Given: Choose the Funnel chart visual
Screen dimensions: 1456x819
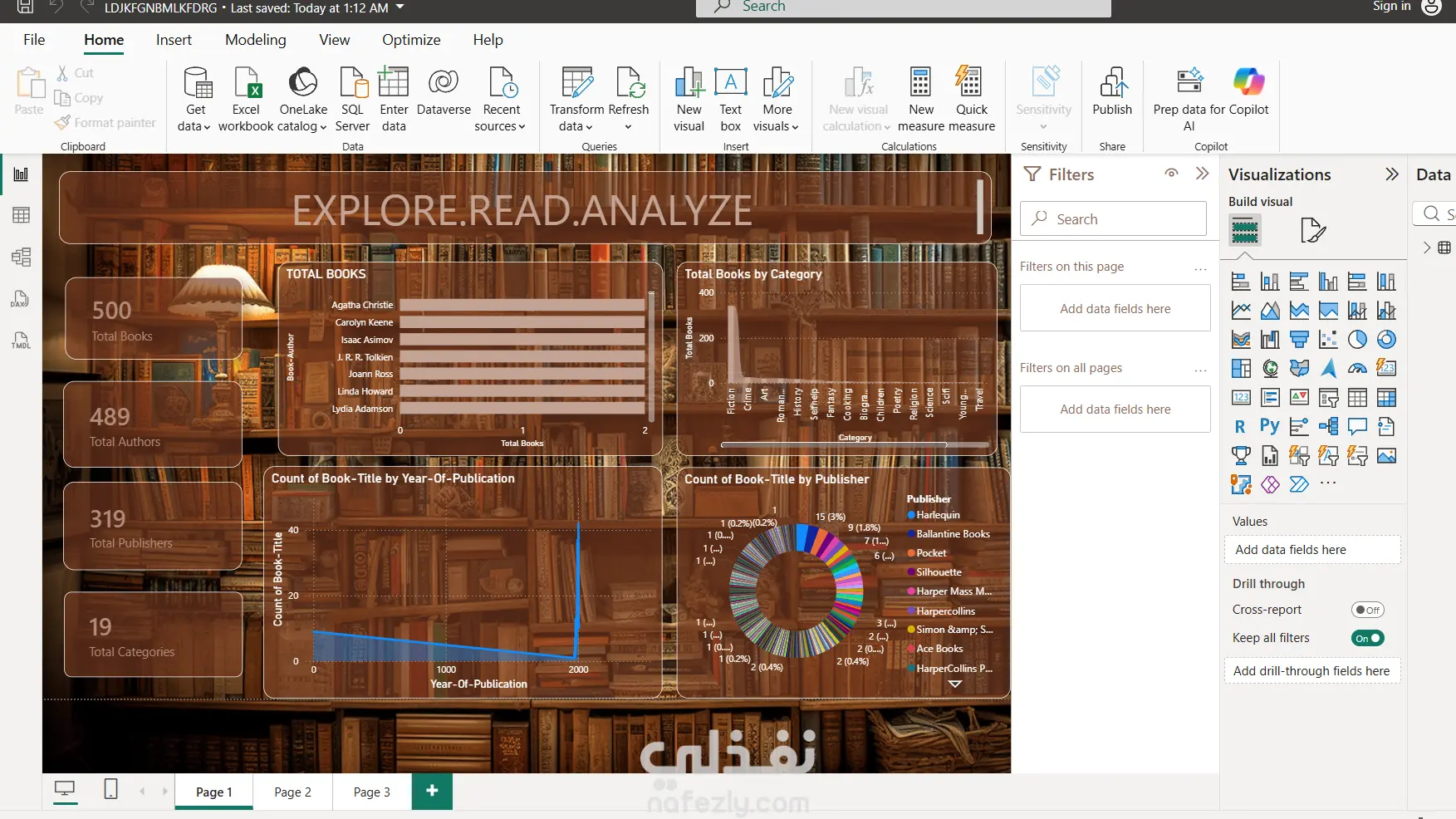Looking at the screenshot, I should [1299, 340].
